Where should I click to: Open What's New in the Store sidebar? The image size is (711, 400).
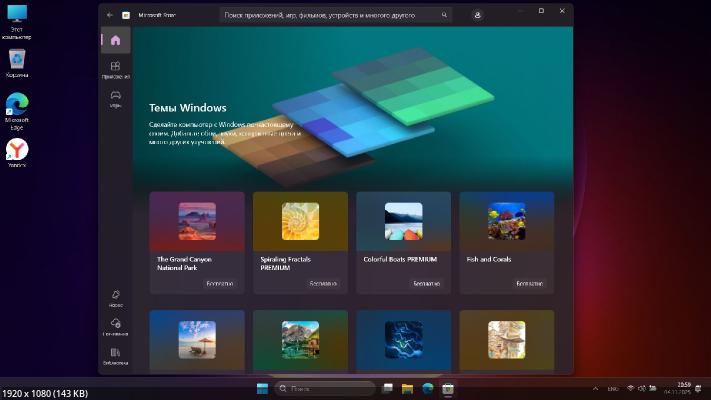[116, 297]
